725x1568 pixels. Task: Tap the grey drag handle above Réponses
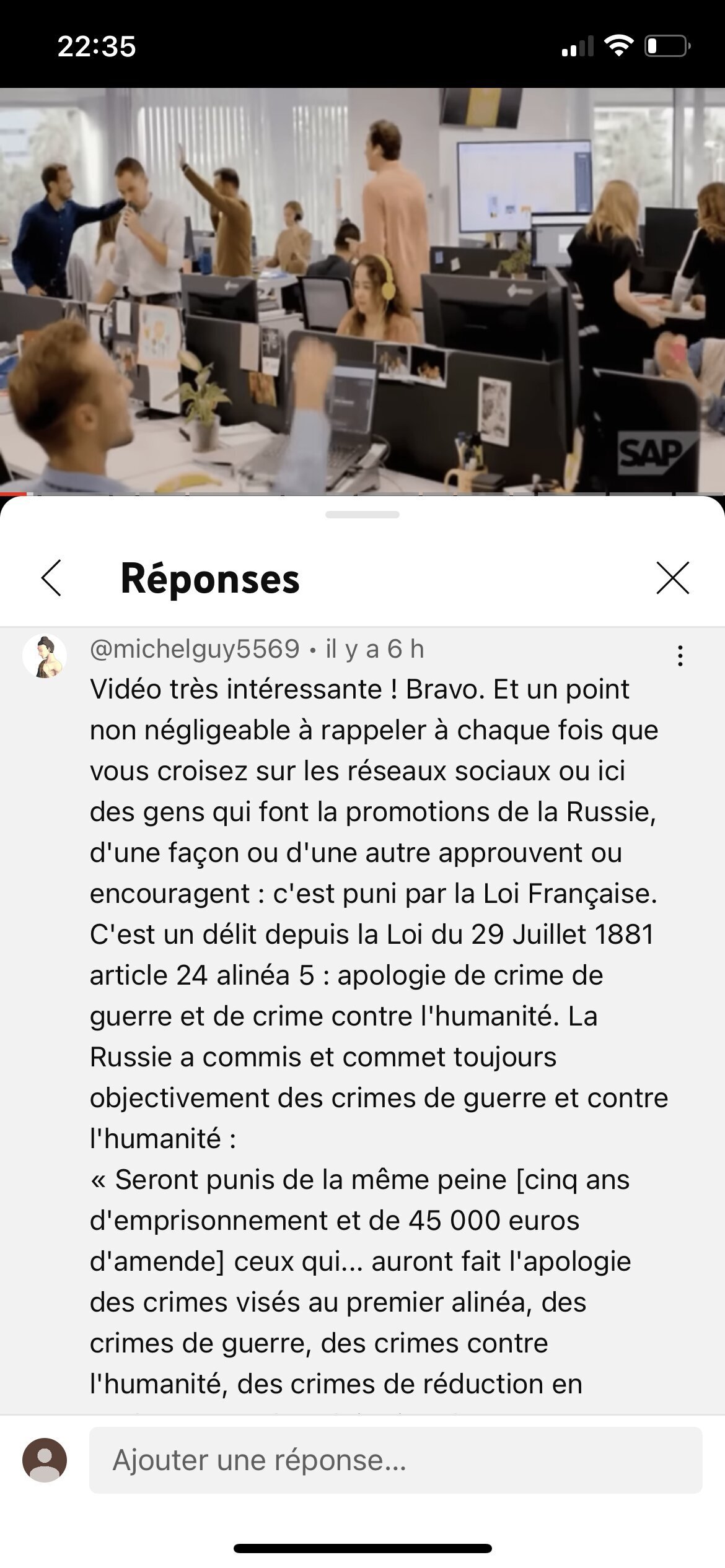pyautogui.click(x=362, y=515)
